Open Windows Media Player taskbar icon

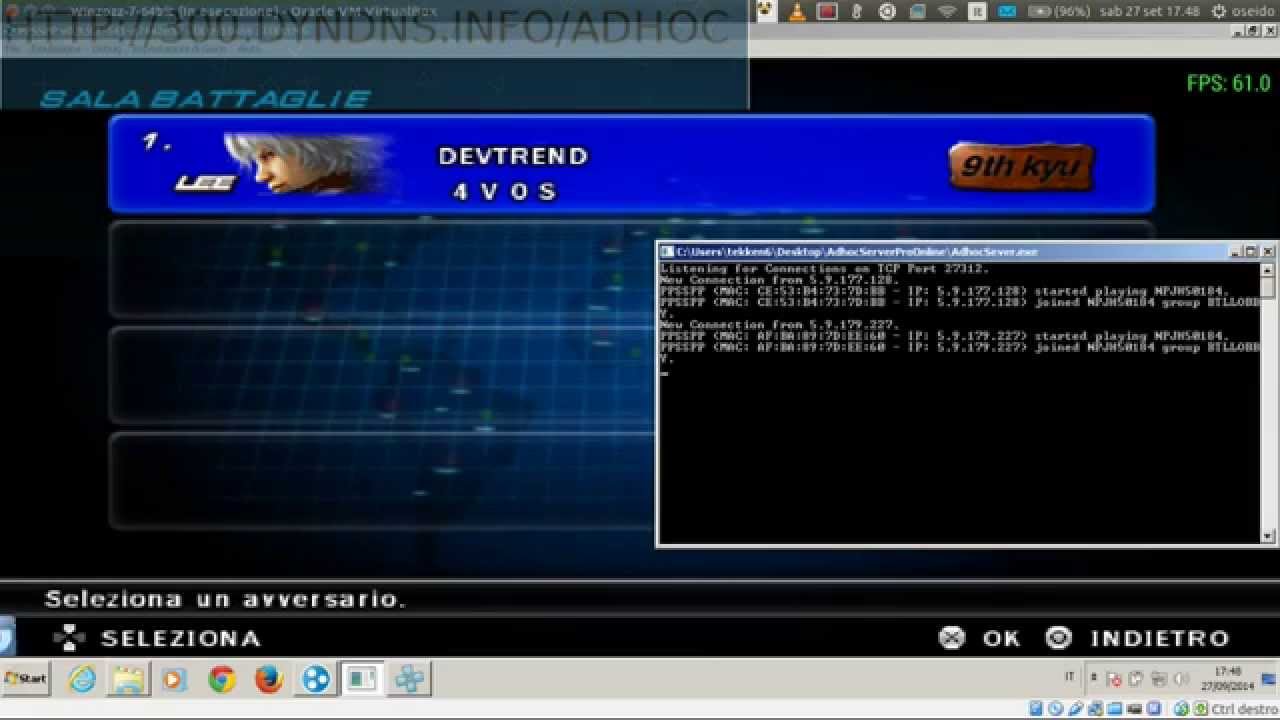tap(174, 679)
